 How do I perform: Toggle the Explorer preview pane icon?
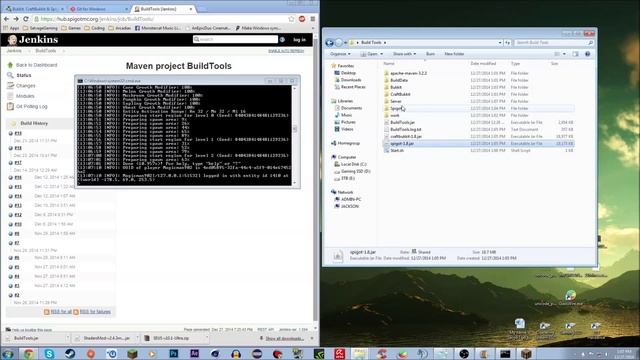576,54
